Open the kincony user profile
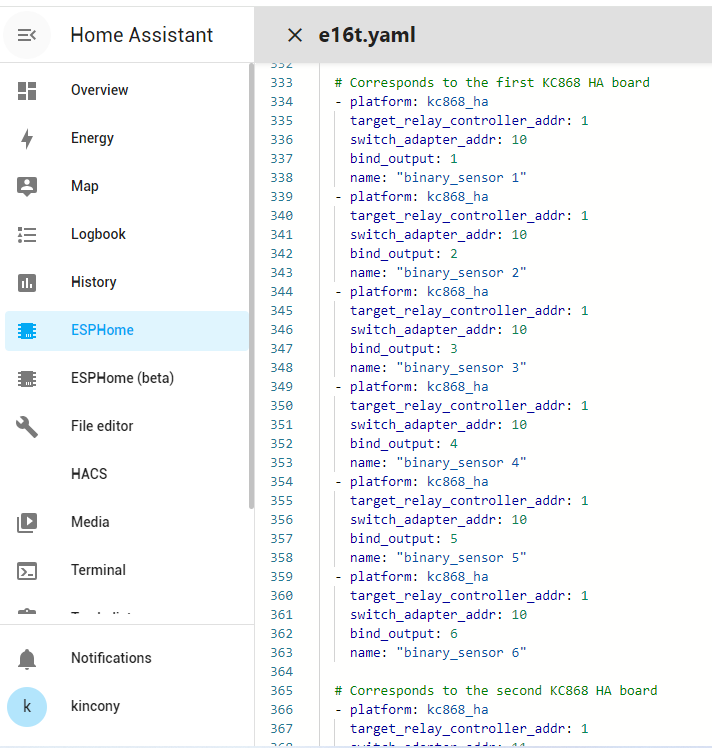Screen dimensions: 712x748 coord(95,706)
